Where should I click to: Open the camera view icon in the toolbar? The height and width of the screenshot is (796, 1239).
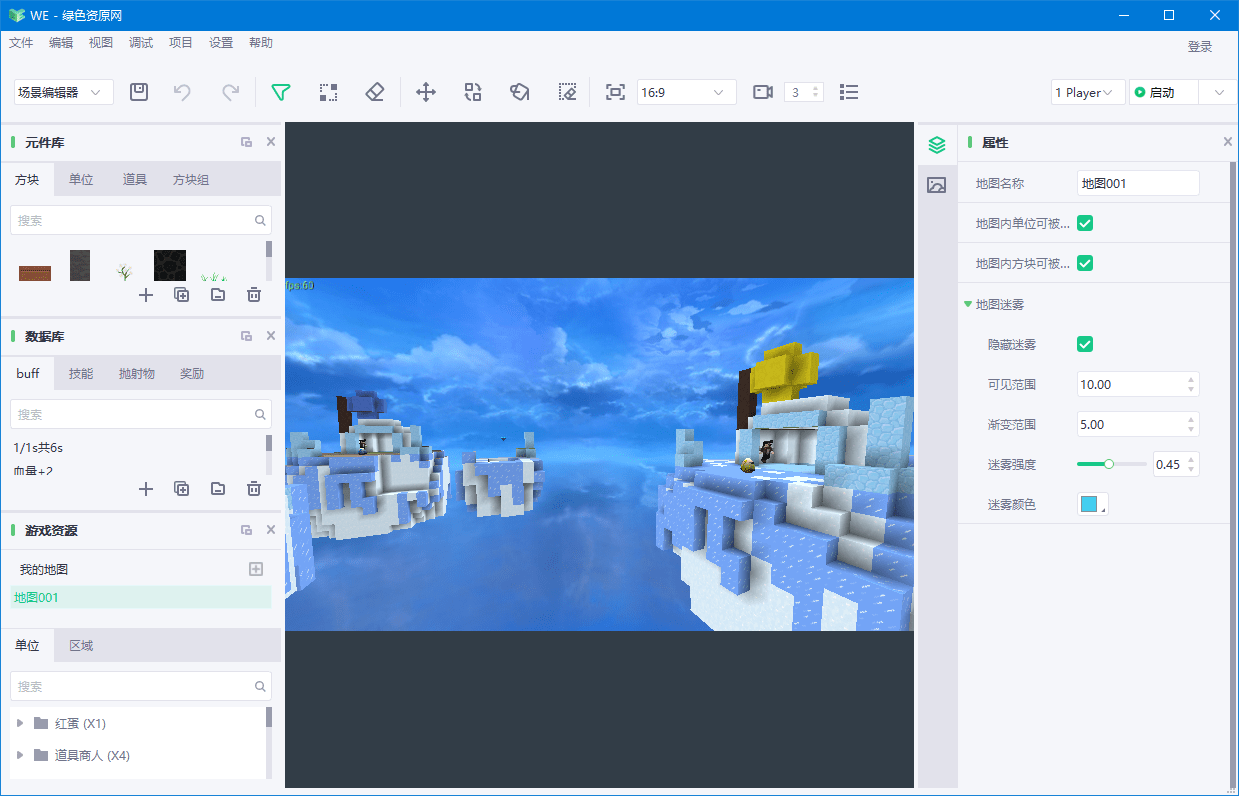pos(763,91)
